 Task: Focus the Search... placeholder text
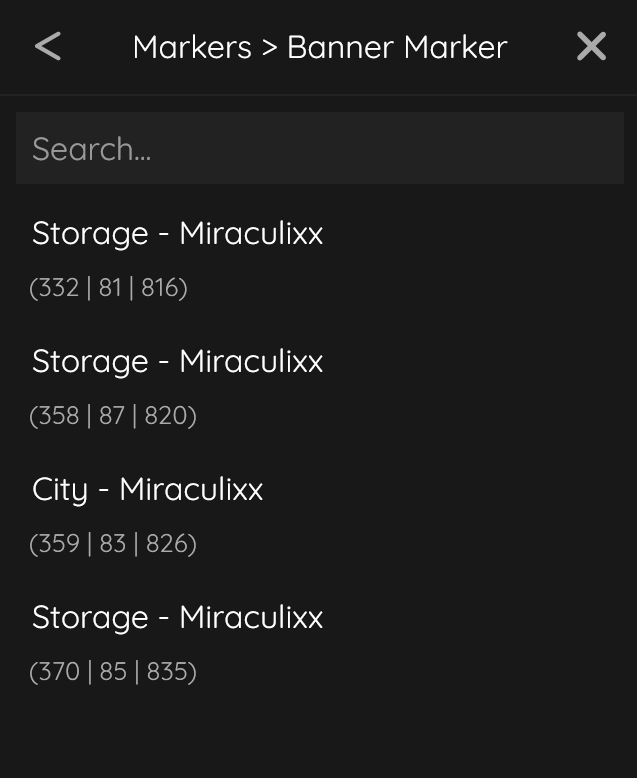tap(92, 149)
